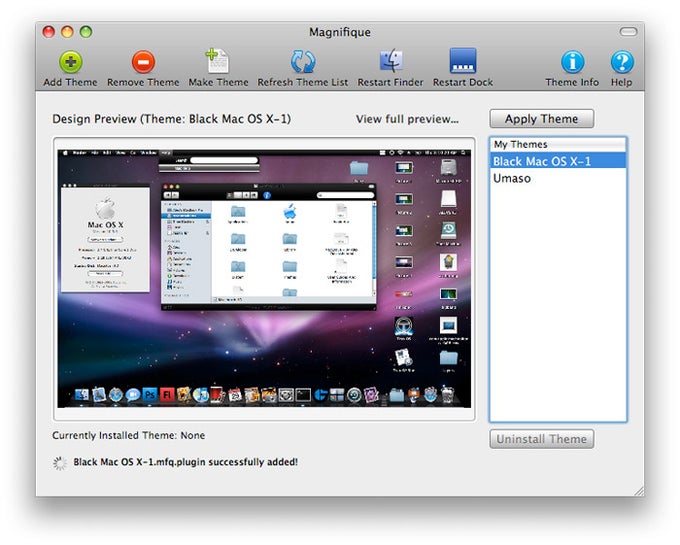Click the My Themes column header
Image resolution: width=680 pixels, height=545 pixels.
click(558, 144)
